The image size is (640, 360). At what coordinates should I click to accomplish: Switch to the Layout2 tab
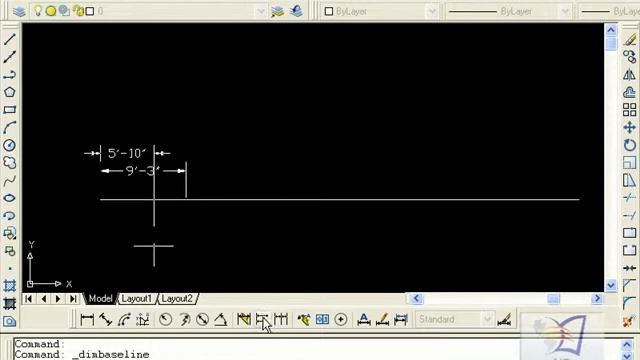point(177,299)
